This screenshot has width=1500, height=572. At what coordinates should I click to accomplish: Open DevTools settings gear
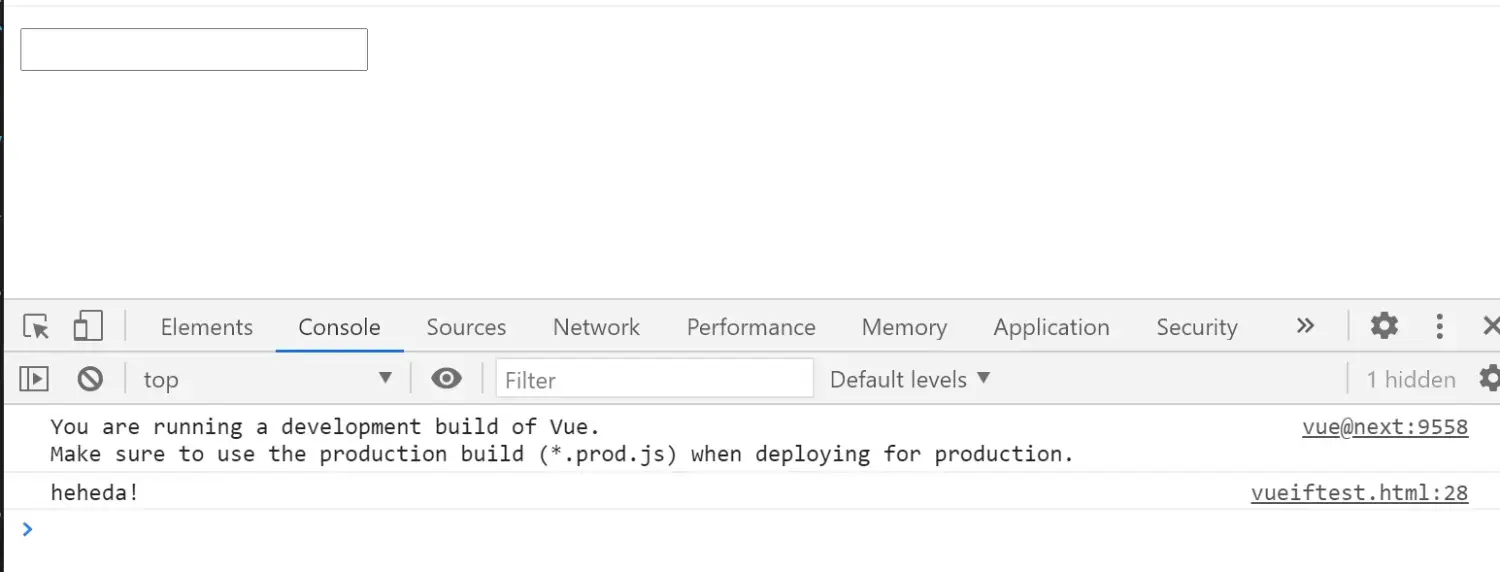1384,326
